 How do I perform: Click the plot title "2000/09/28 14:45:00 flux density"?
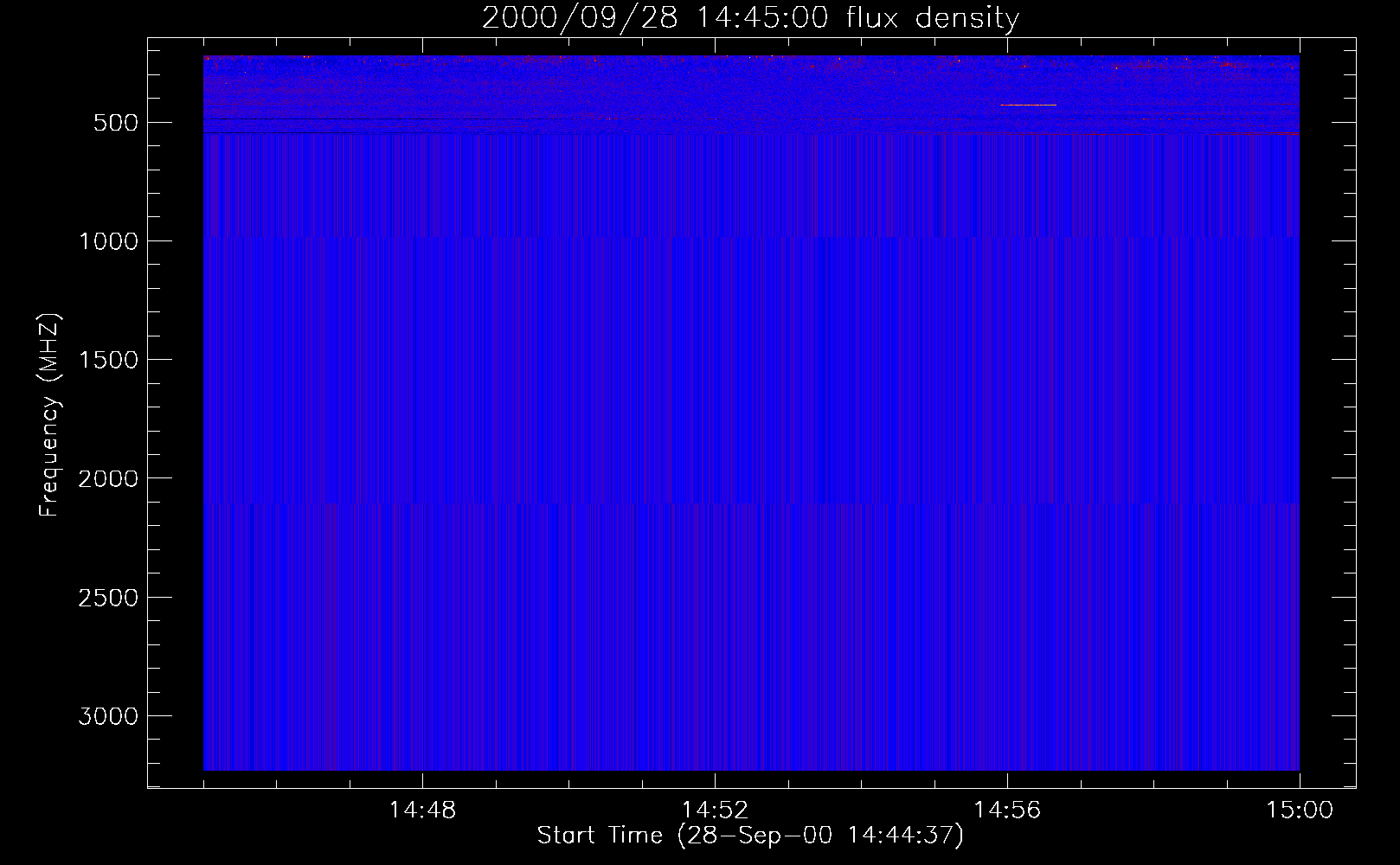(x=750, y=18)
